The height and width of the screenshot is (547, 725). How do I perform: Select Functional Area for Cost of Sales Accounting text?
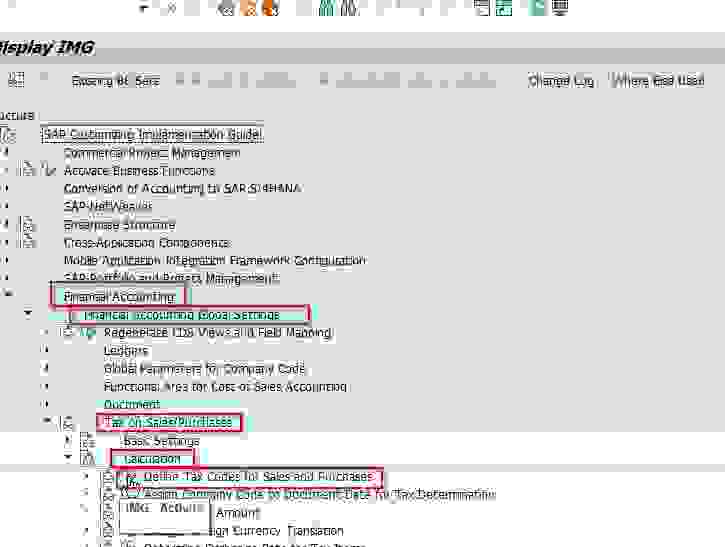(x=225, y=387)
